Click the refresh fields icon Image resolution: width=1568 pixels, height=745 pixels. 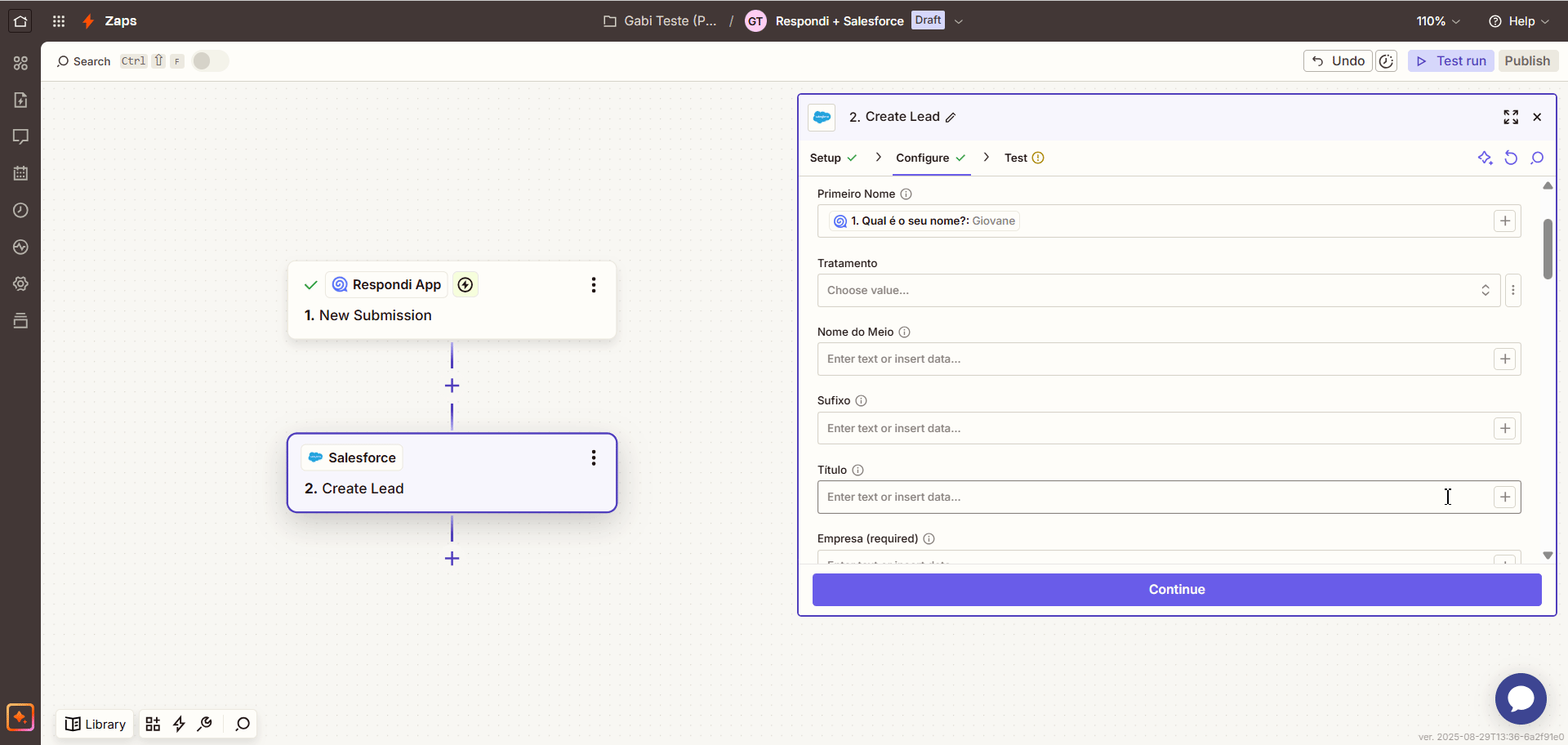1511,158
